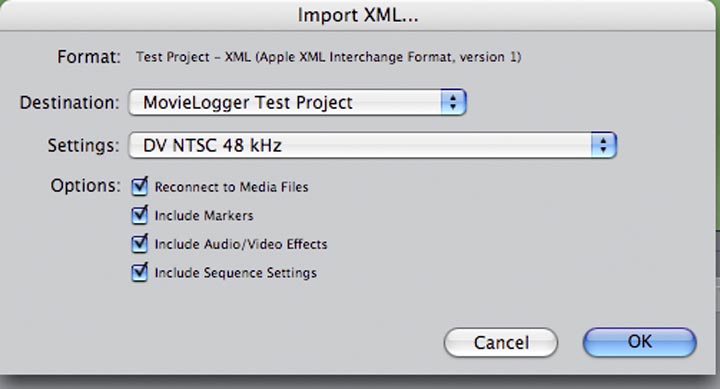Click the blue arrows on Destination popup
The width and height of the screenshot is (720, 389).
coord(453,102)
